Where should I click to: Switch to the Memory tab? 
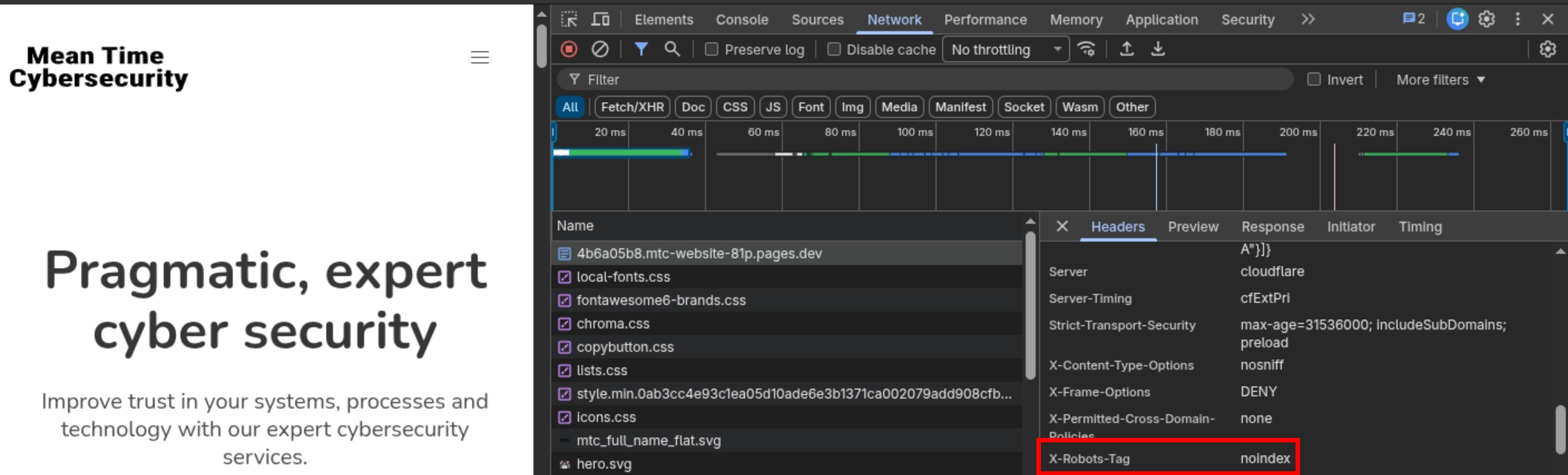point(1076,19)
